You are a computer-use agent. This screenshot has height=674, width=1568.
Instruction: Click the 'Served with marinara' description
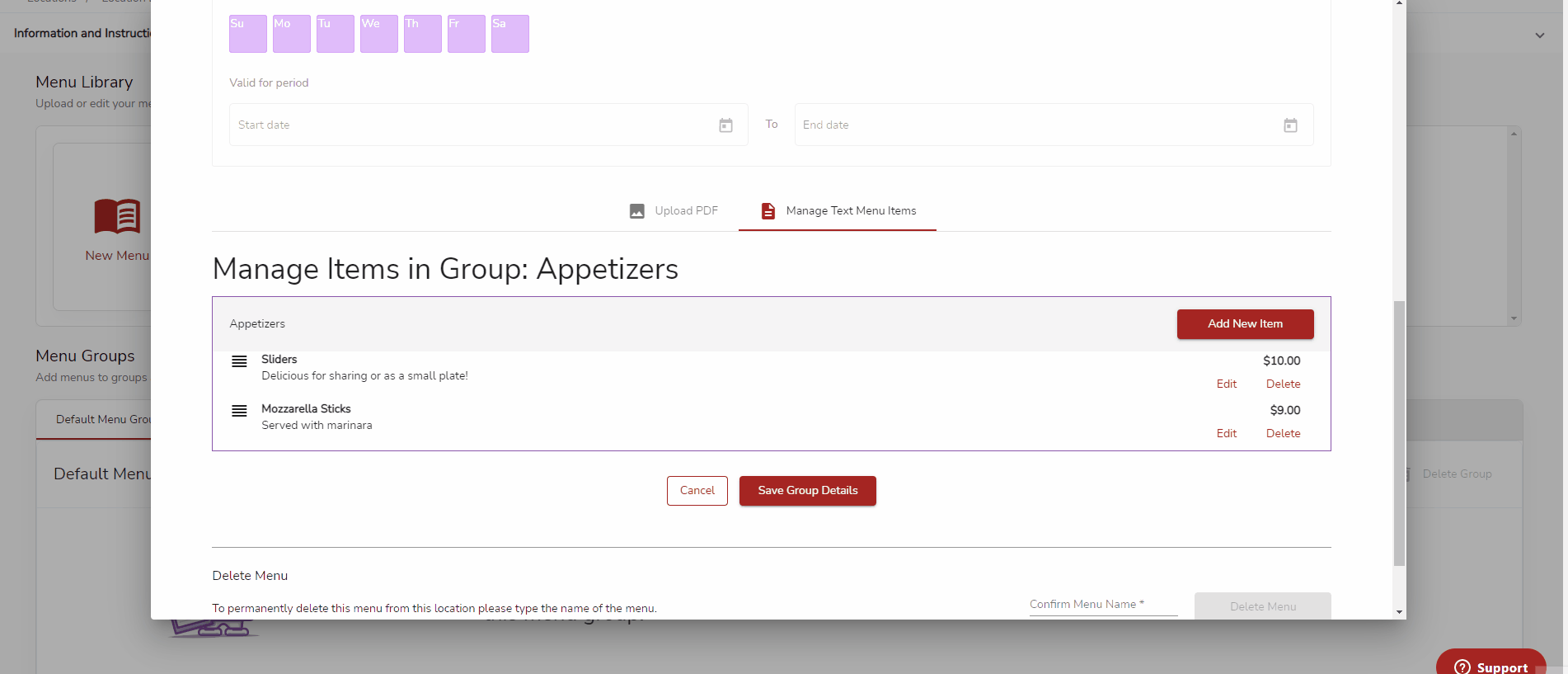[x=317, y=426]
